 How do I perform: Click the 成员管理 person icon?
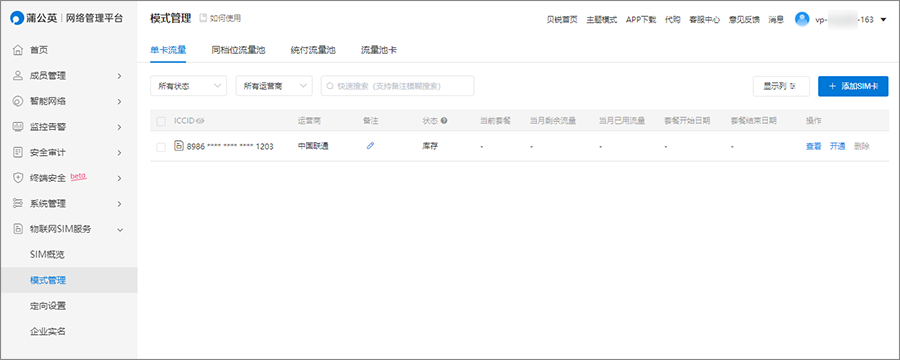click(18, 76)
